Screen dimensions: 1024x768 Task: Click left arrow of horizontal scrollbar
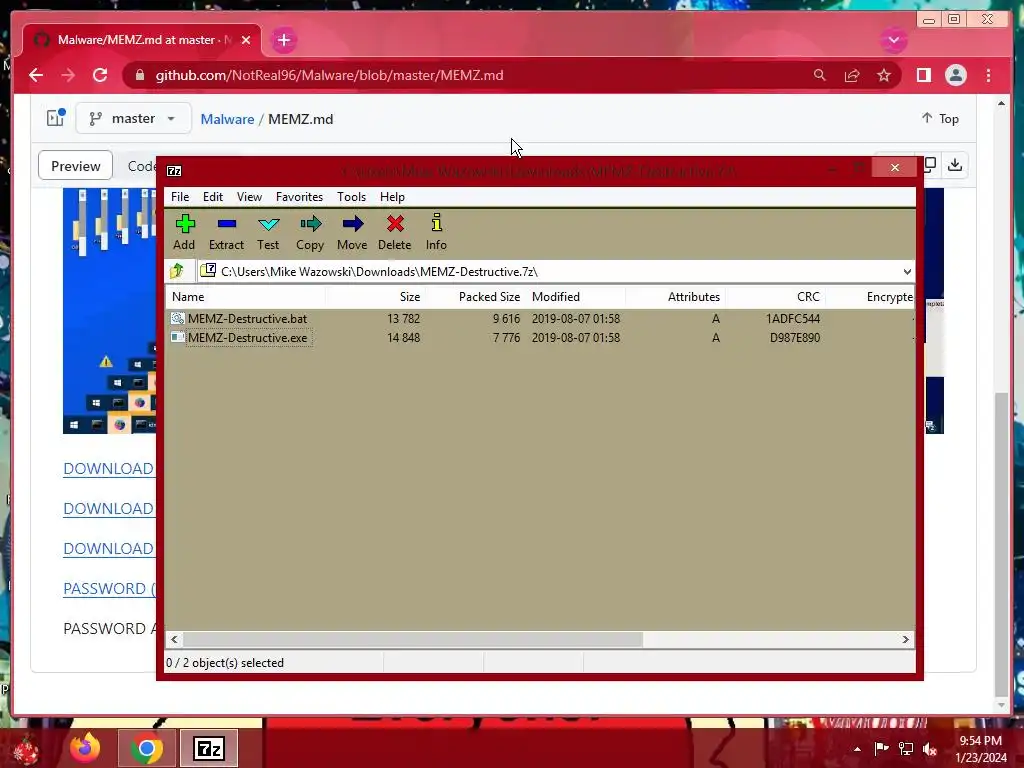point(174,639)
